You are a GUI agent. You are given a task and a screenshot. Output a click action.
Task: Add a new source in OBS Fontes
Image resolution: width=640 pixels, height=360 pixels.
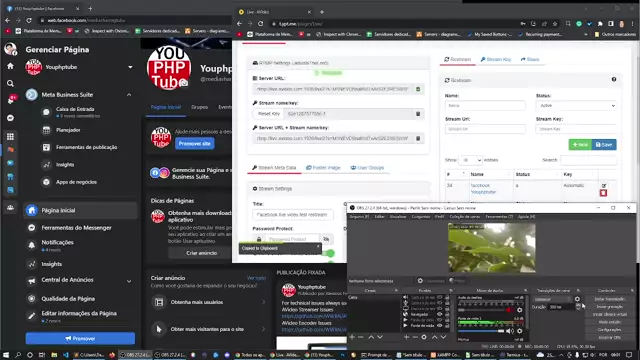pos(407,337)
